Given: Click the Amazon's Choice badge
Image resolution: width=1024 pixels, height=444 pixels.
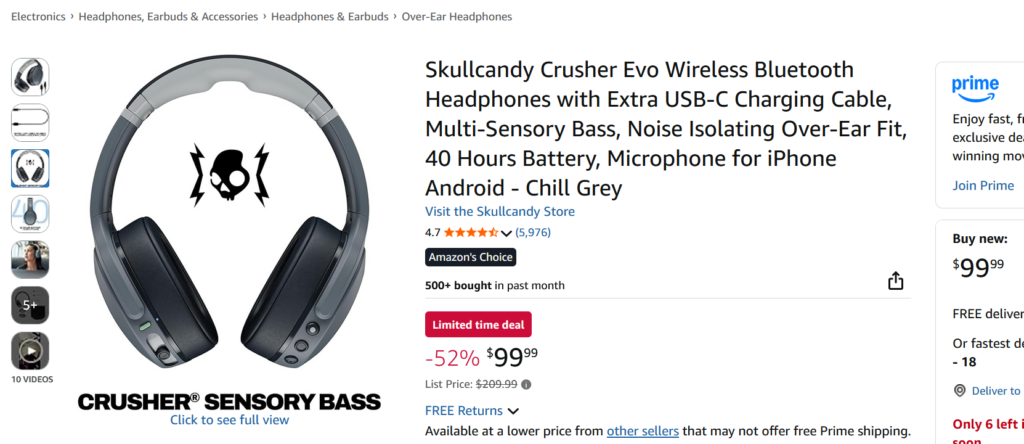Looking at the screenshot, I should pyautogui.click(x=470, y=257).
